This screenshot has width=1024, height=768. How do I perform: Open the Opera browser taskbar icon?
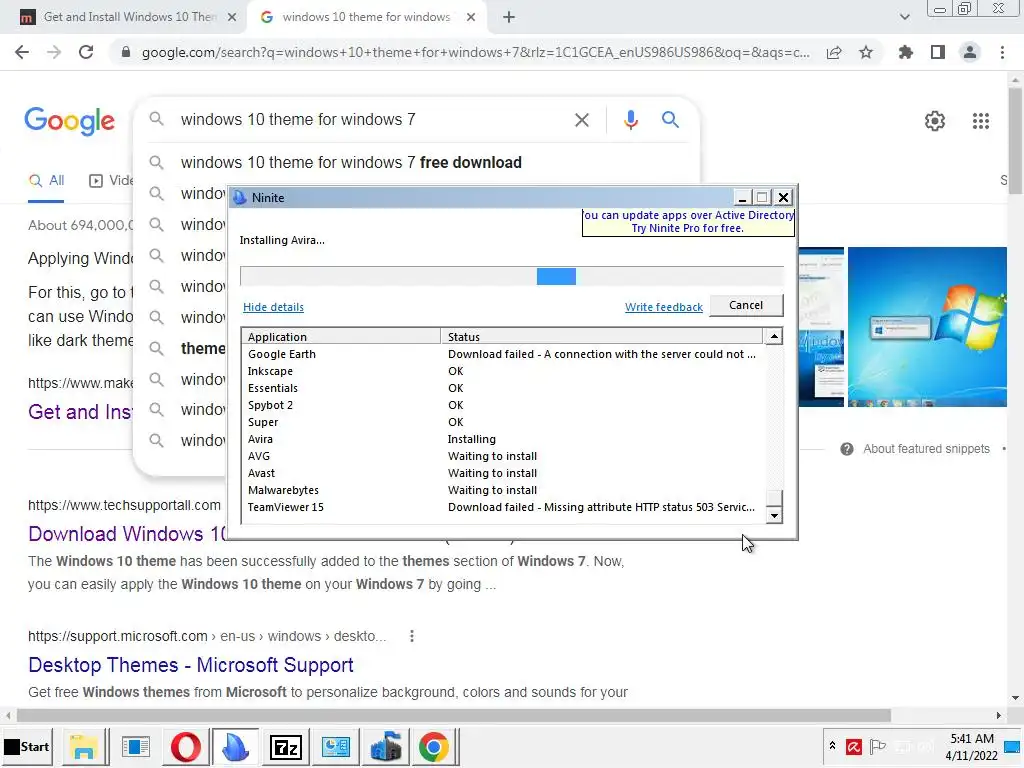[x=185, y=746]
